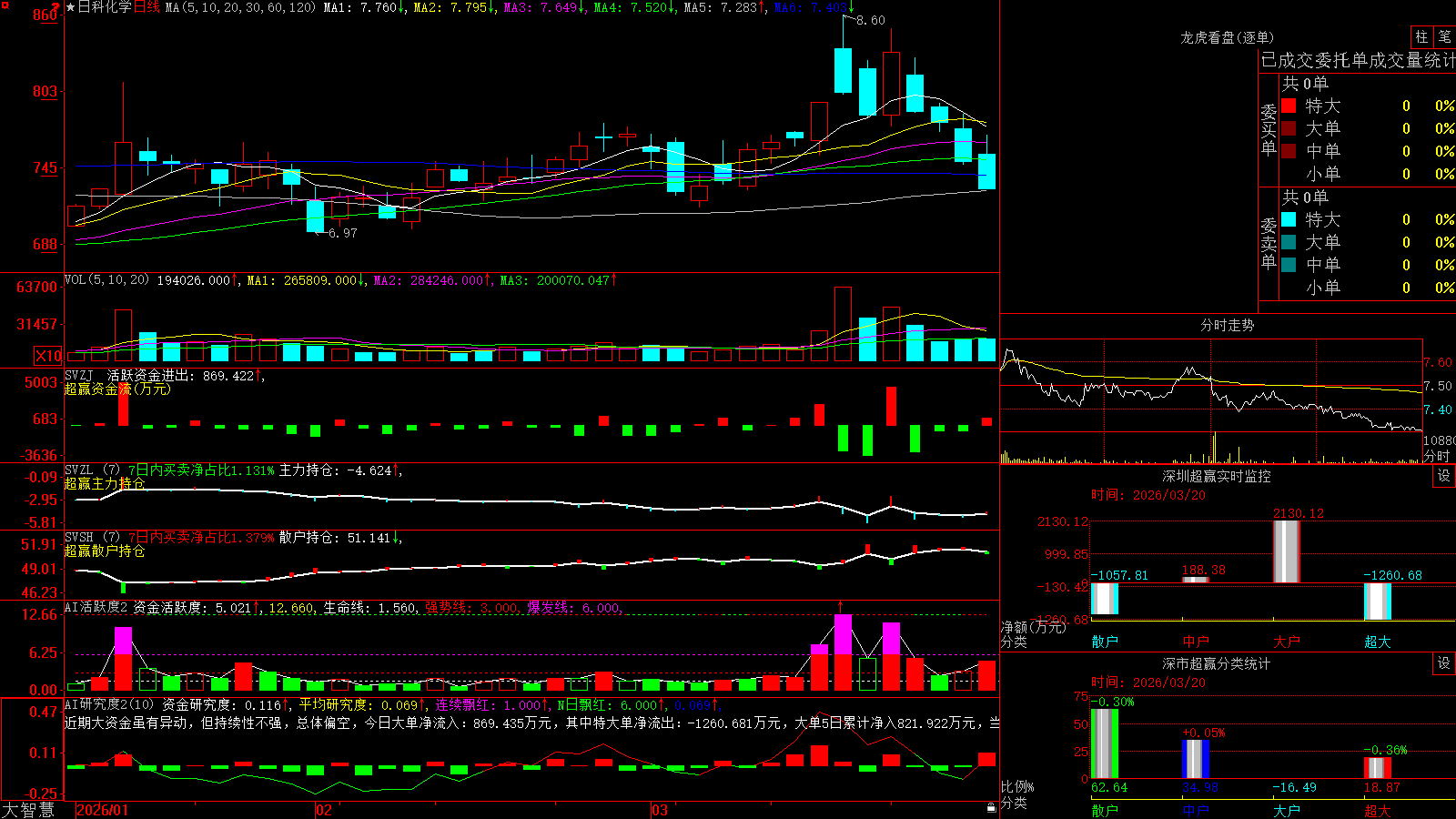Screen dimensions: 1456x819
Task: Click the 日线 period label
Action: tap(147, 7)
